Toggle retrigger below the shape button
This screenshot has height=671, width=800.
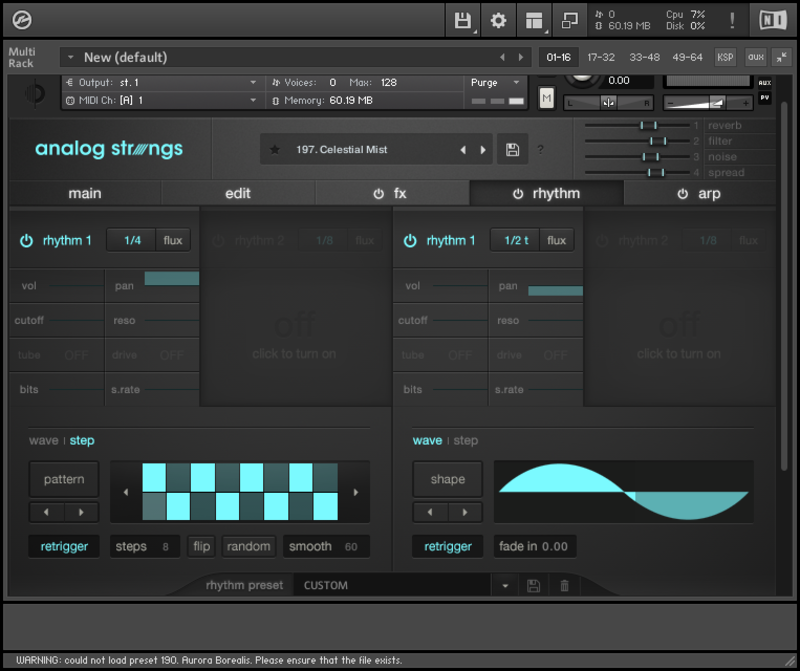(448, 546)
